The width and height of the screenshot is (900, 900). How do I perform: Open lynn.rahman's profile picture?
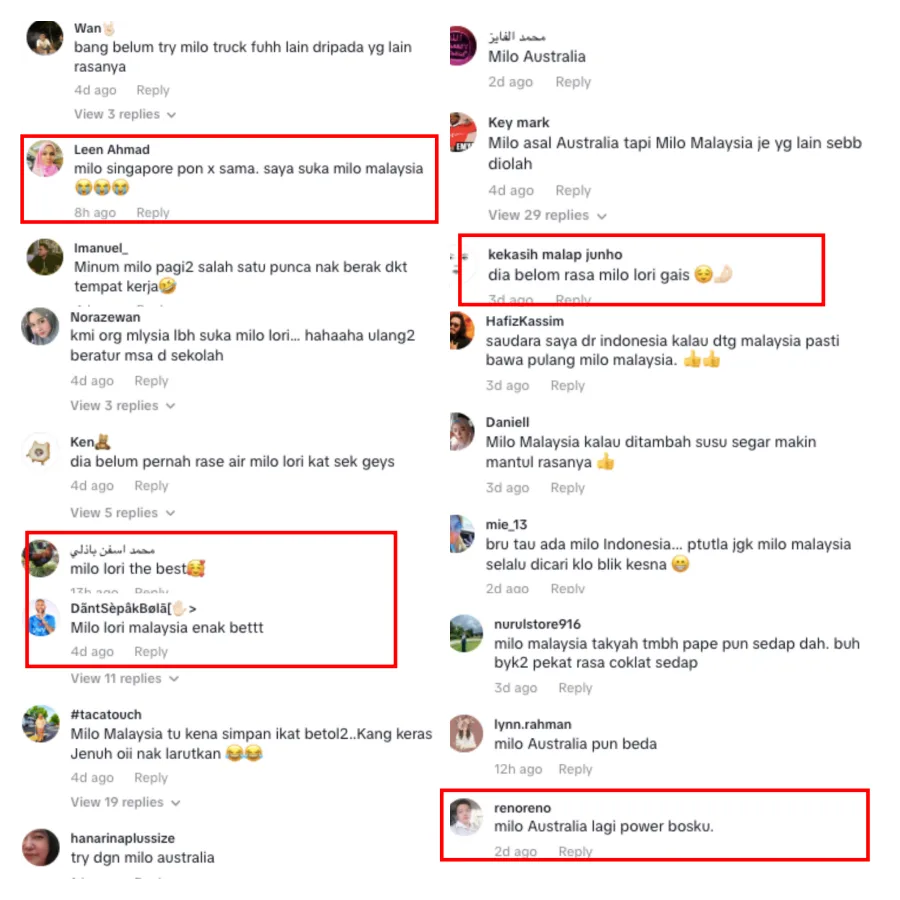(466, 733)
